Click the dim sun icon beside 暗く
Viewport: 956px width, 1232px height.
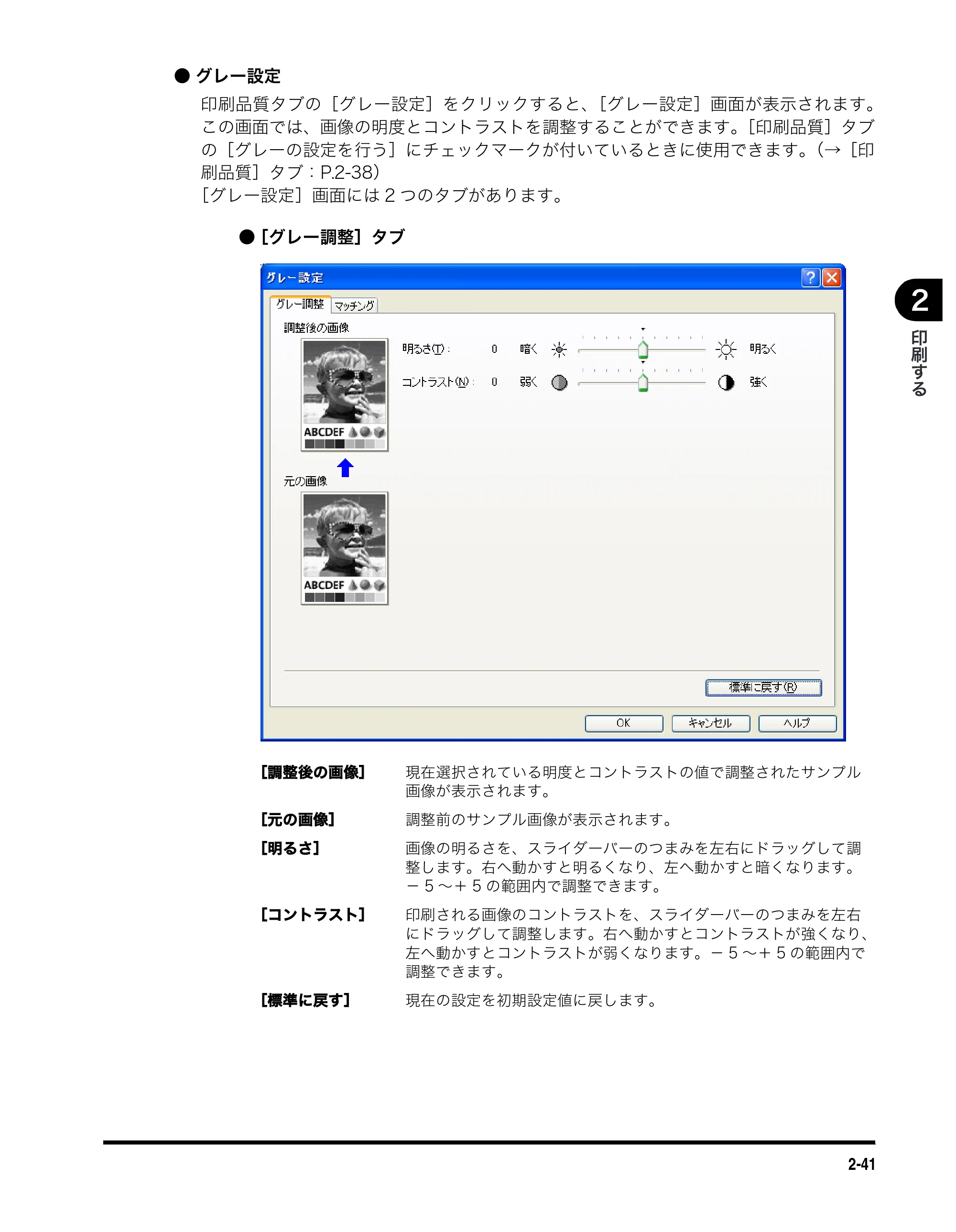click(x=559, y=350)
